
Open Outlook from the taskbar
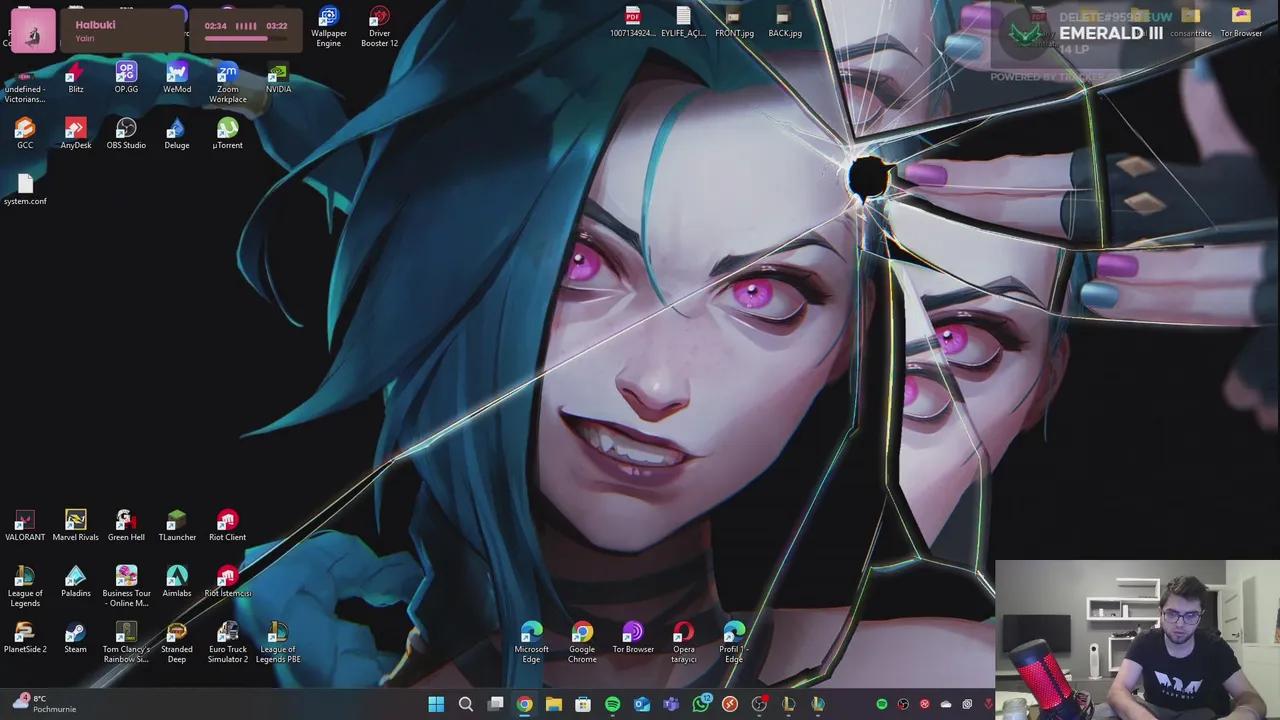click(642, 705)
